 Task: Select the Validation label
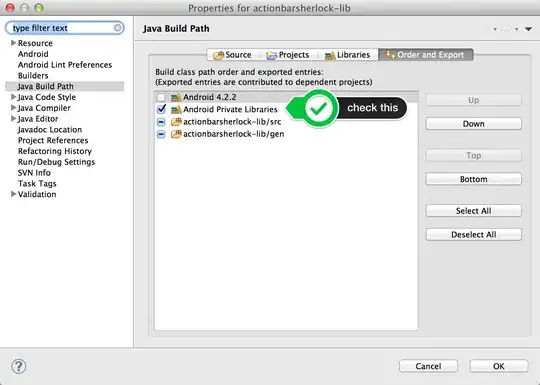point(37,195)
